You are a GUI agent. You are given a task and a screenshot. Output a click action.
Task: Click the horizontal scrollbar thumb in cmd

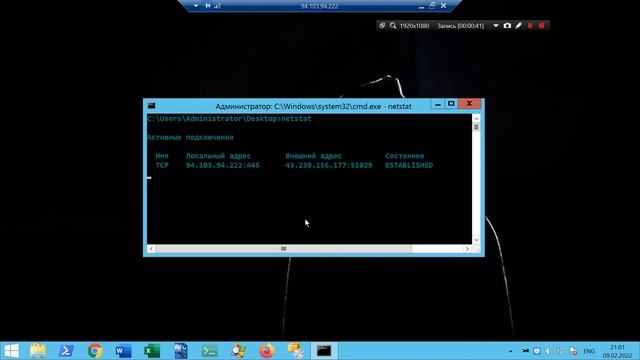[x=284, y=249]
